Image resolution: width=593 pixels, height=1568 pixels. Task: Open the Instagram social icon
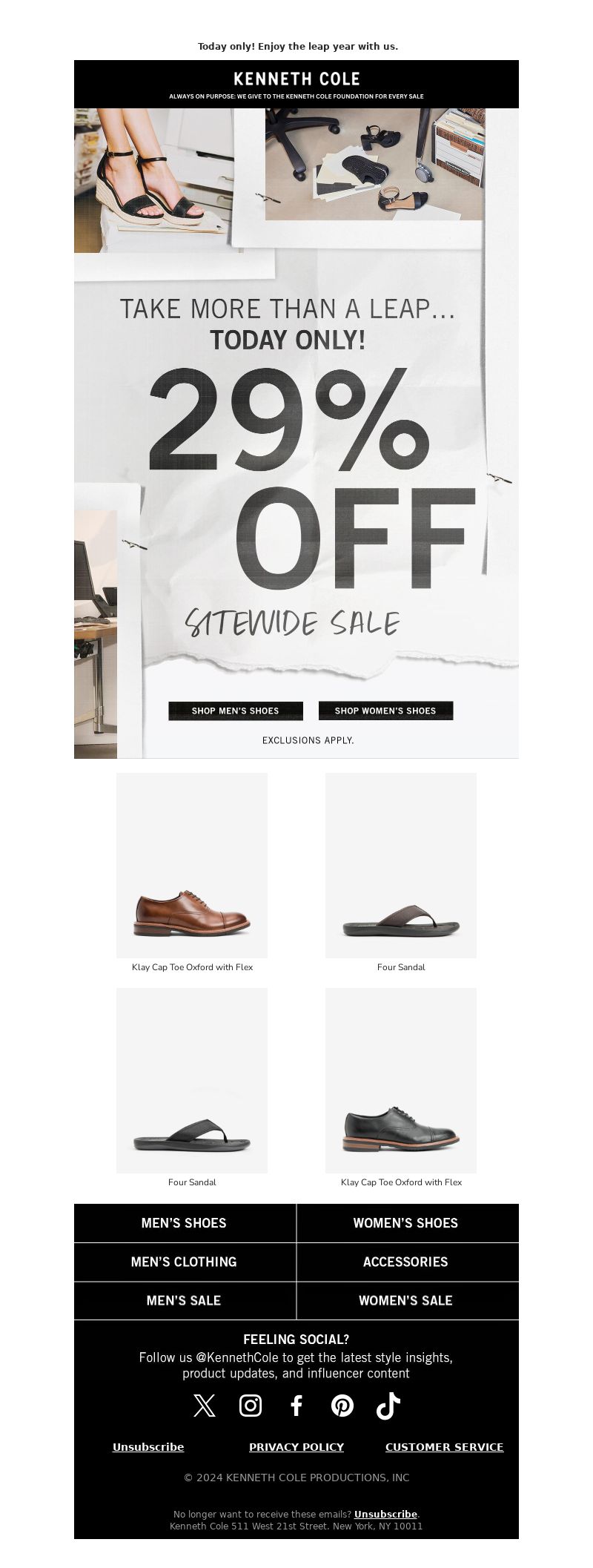251,1406
